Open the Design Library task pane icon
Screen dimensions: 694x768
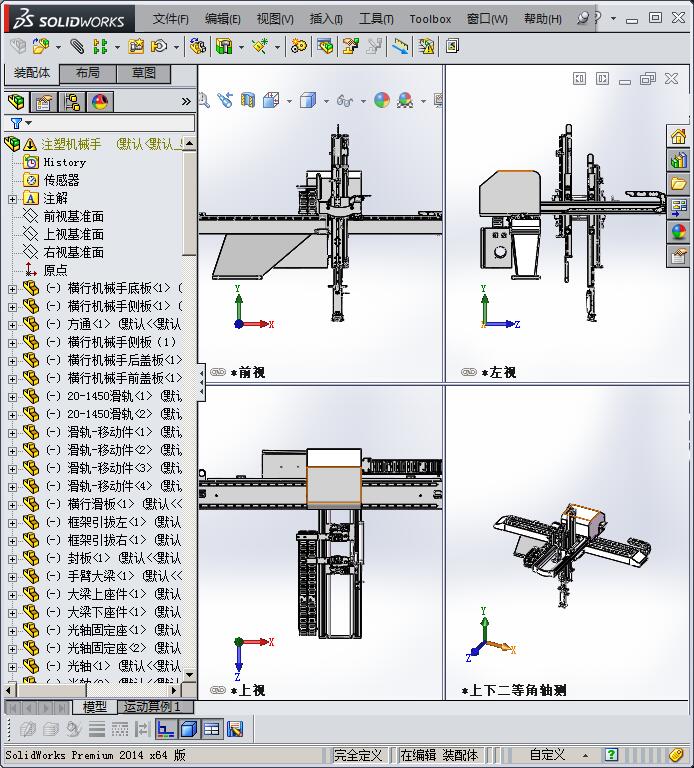679,160
